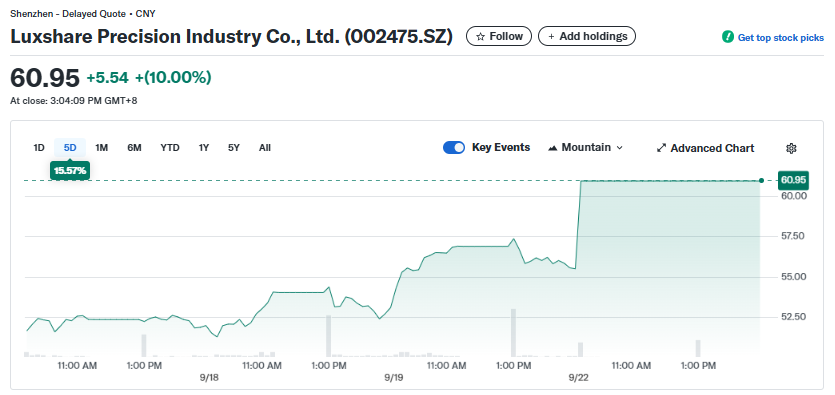
Task: Click the +(10.00%) percent change text
Action: coord(173,78)
